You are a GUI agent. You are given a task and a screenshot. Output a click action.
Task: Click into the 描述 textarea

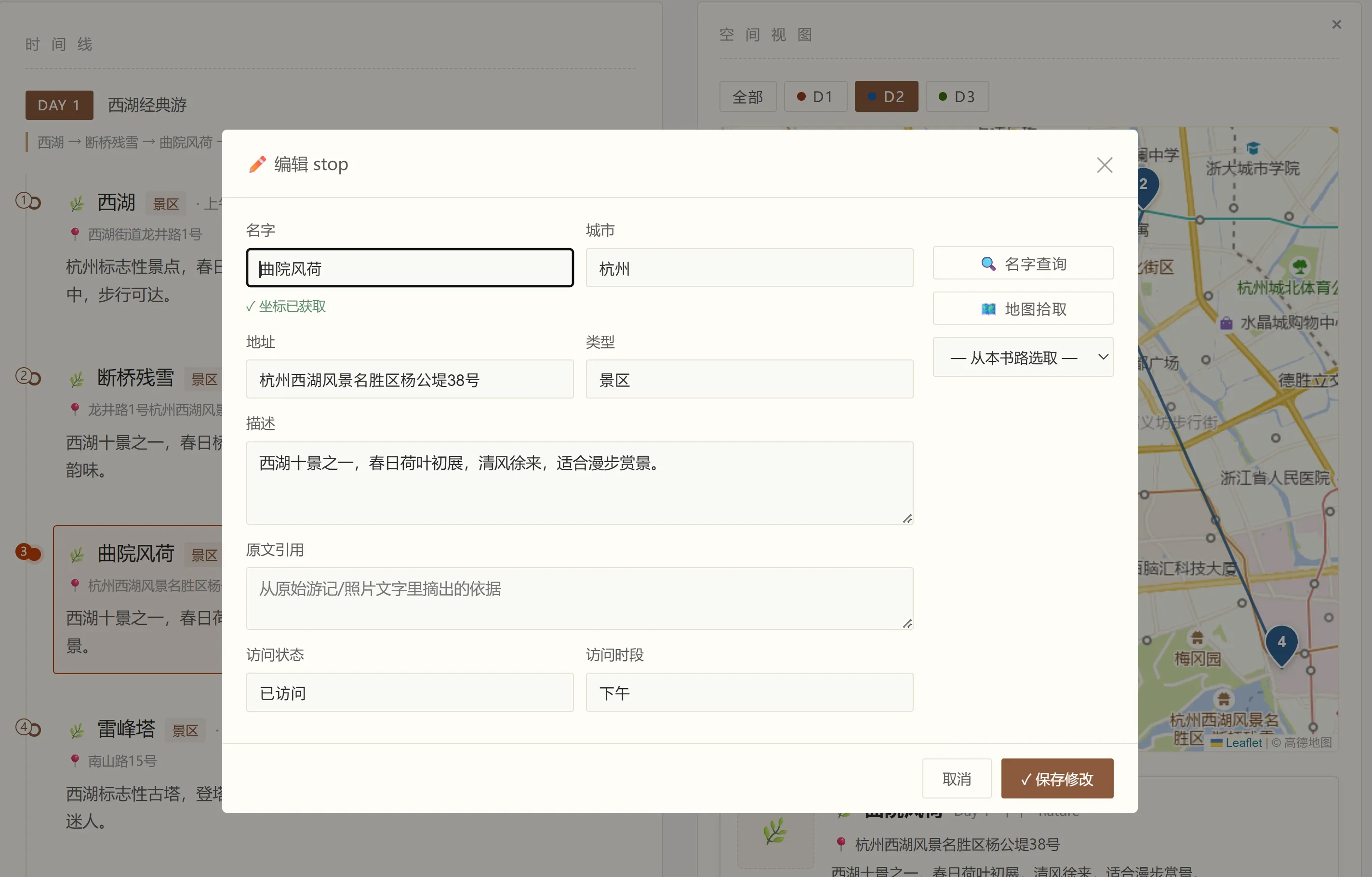[x=579, y=483]
